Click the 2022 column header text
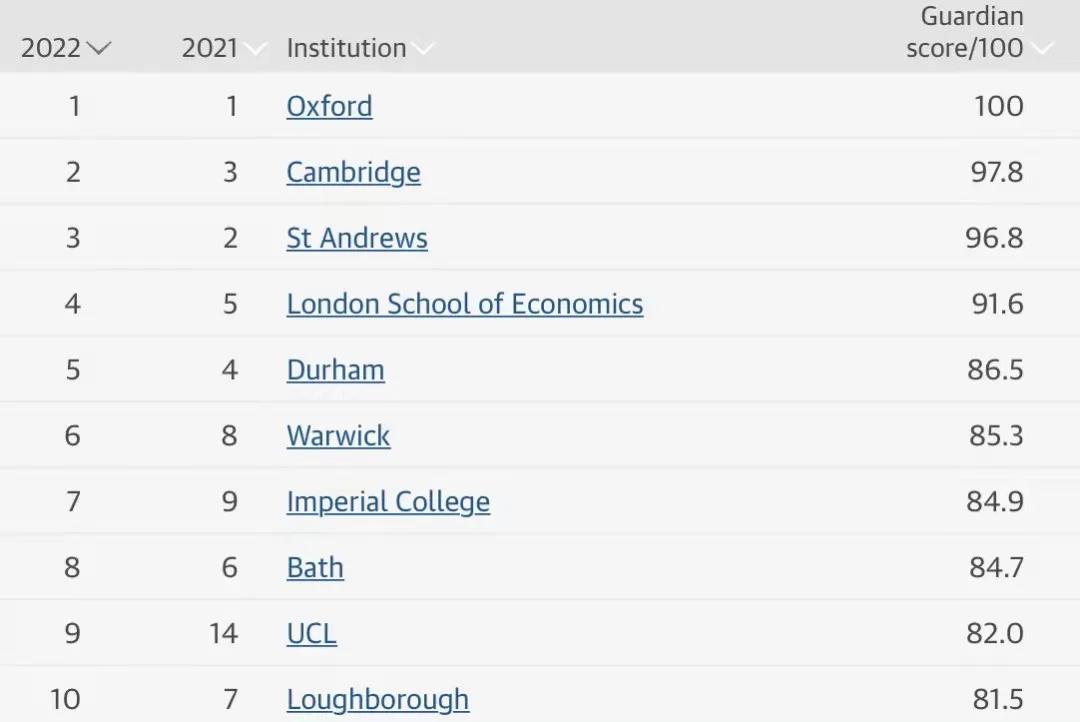Screen dimensions: 1080x722 (x=51, y=48)
